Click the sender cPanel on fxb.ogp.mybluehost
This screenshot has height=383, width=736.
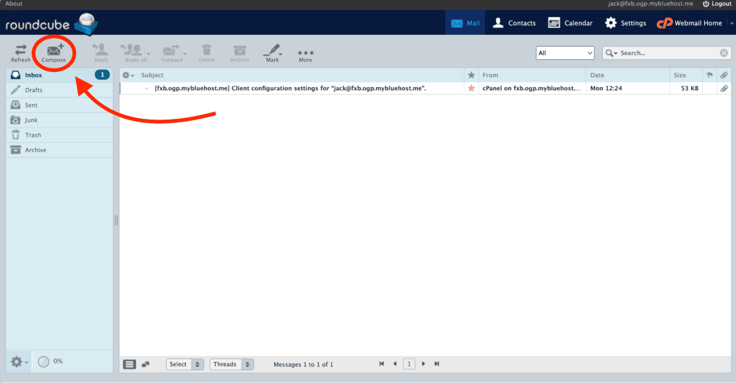531,88
